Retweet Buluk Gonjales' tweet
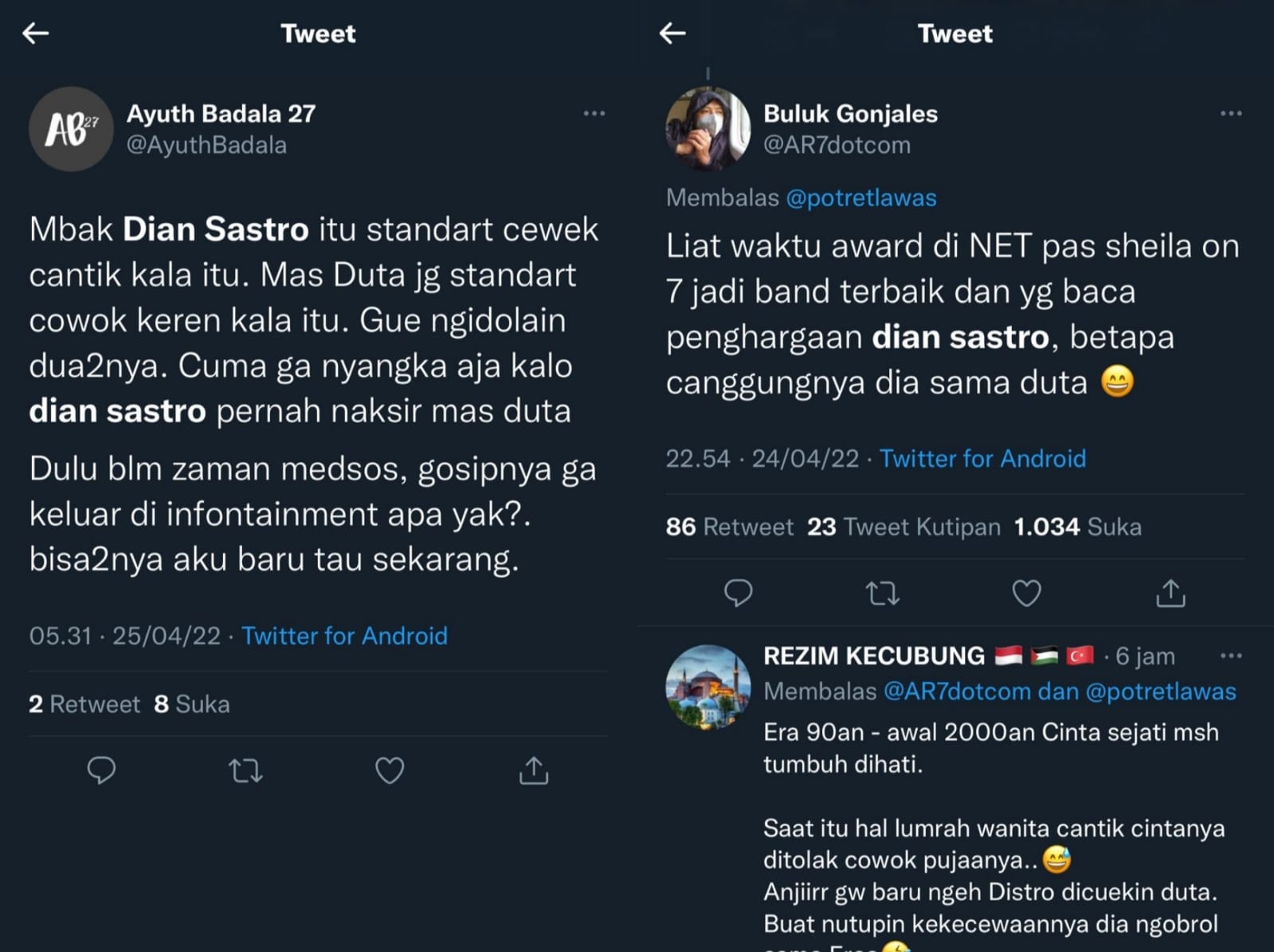Screen dimensions: 1274x952 pos(882,594)
